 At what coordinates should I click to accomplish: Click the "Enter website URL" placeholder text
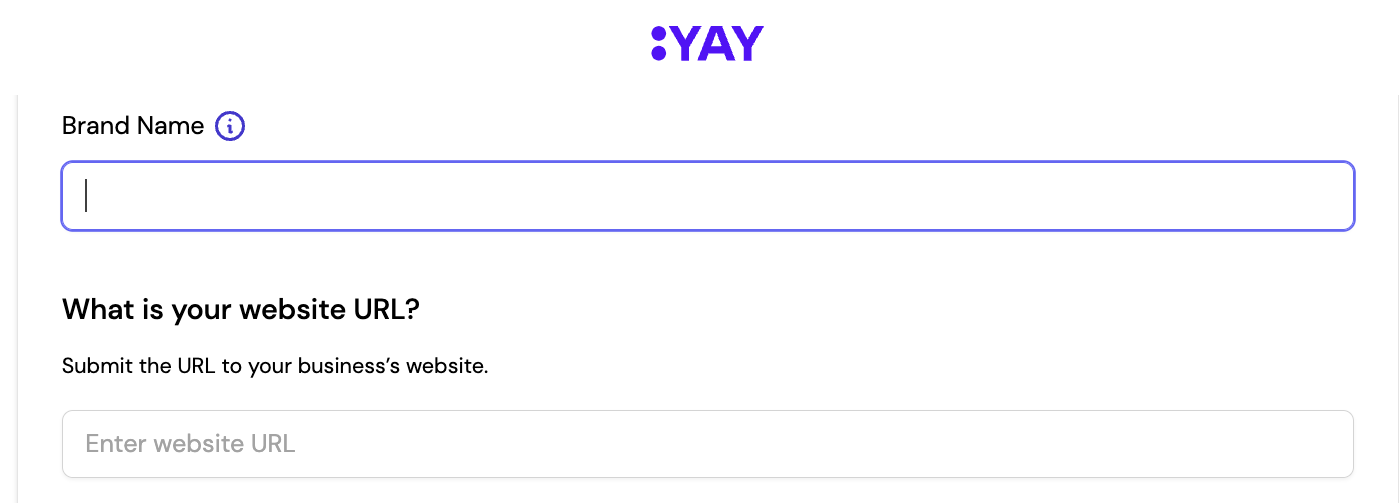point(190,443)
